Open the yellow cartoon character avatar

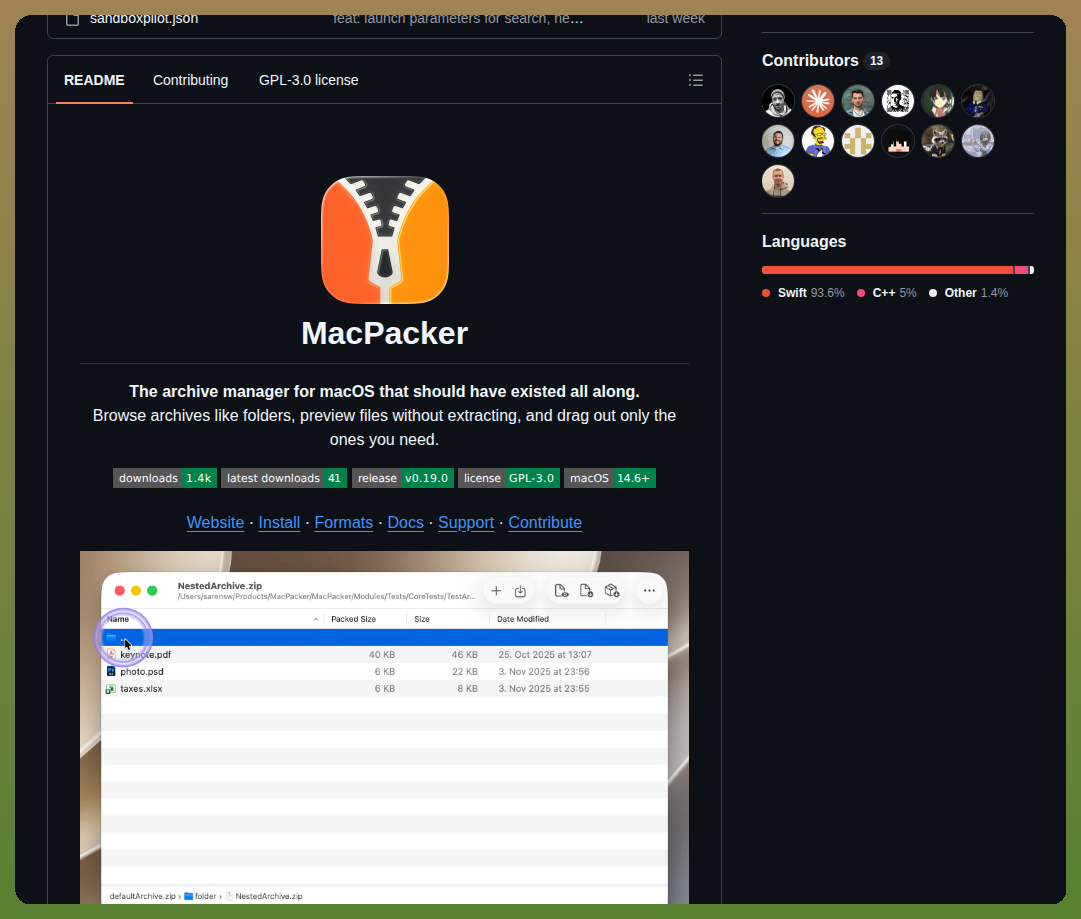[818, 141]
